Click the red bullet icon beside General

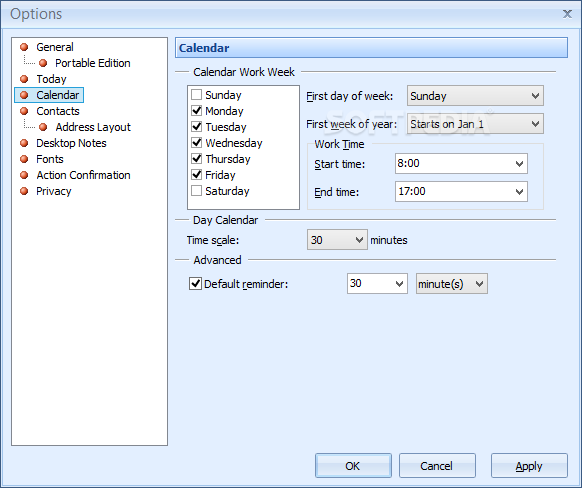(x=24, y=47)
